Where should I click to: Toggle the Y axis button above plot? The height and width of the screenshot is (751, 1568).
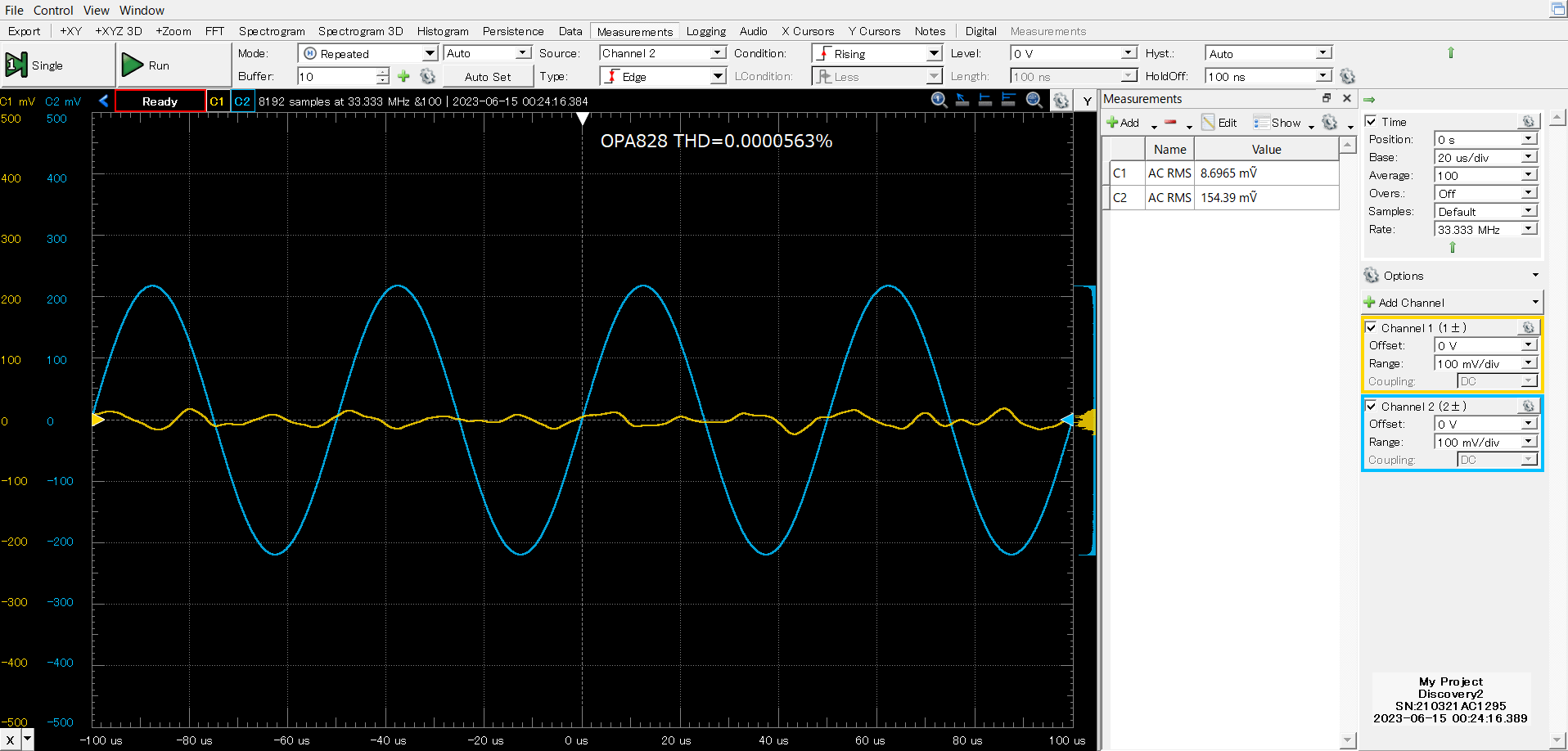pyautogui.click(x=1087, y=101)
